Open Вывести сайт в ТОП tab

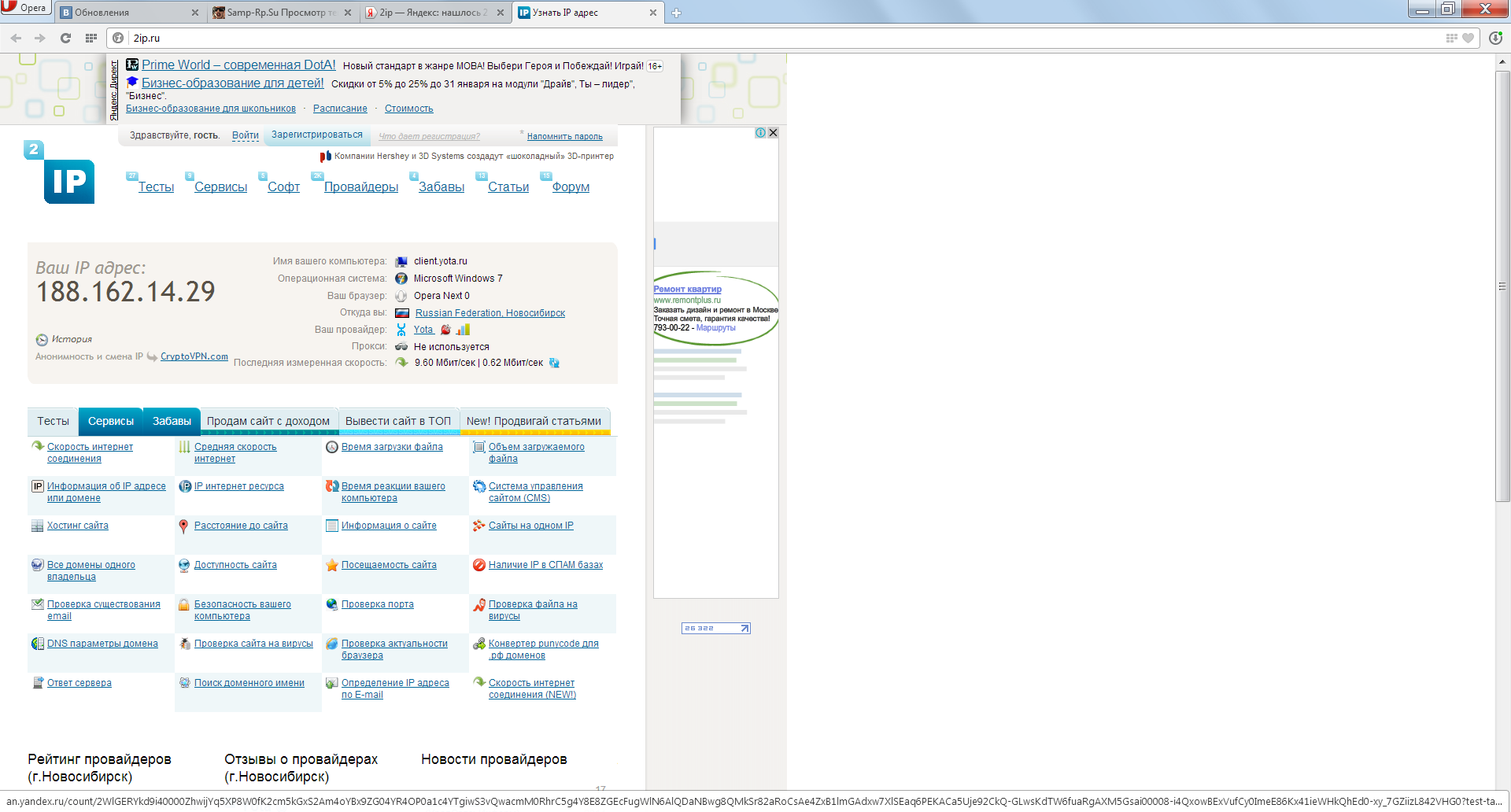point(398,421)
